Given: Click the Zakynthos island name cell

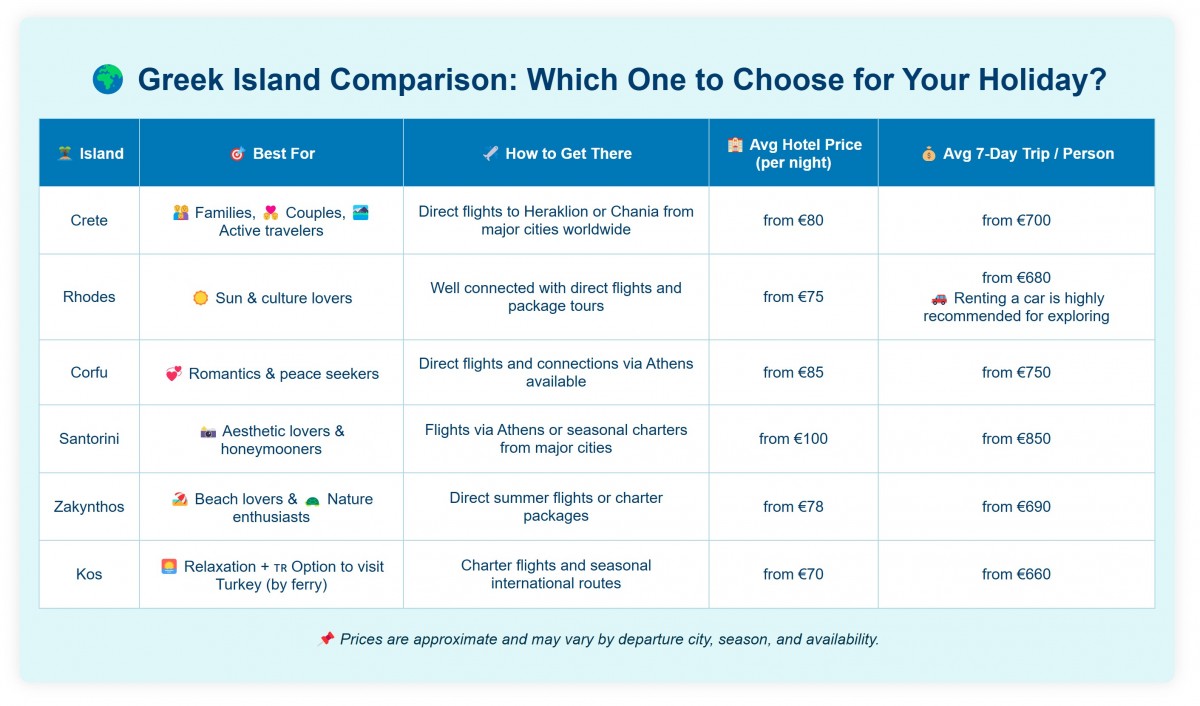Looking at the screenshot, I should point(89,507).
